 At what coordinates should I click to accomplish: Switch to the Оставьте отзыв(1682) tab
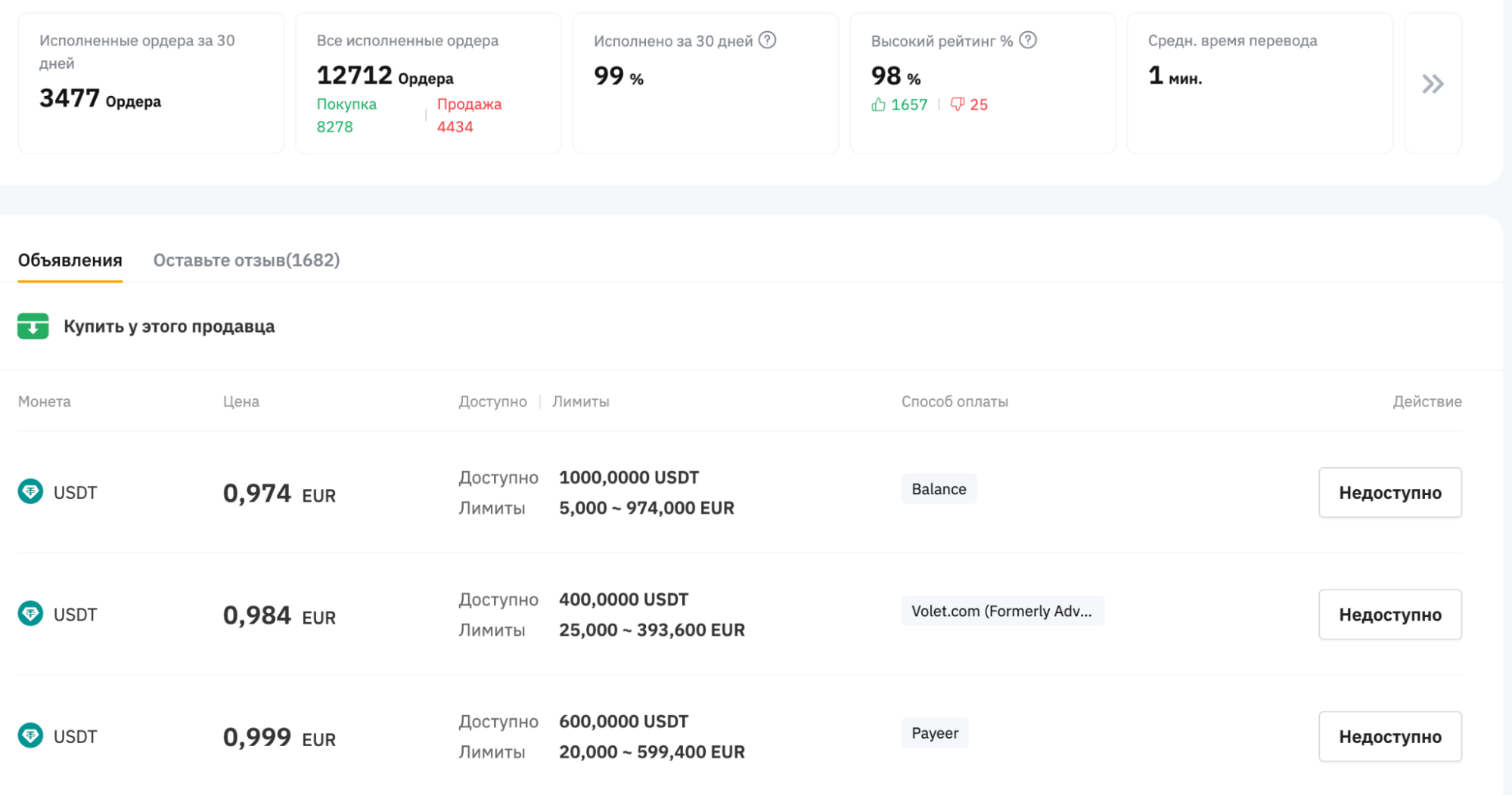click(x=247, y=260)
